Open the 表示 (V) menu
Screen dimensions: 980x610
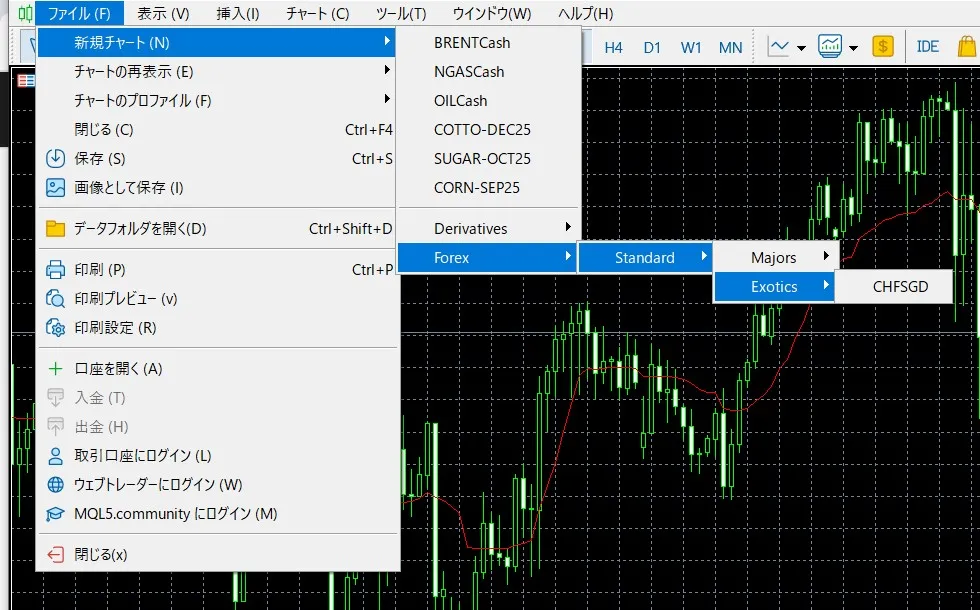163,14
